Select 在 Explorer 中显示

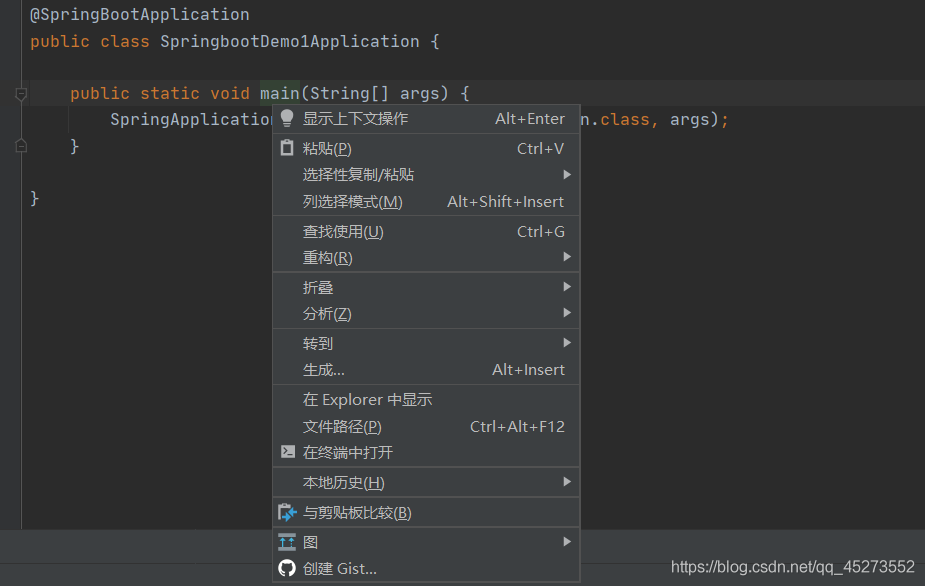point(426,400)
